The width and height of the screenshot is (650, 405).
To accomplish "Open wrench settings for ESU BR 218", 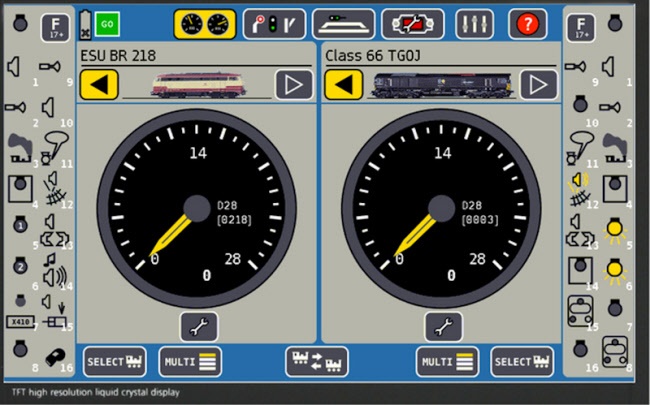I will (x=198, y=325).
